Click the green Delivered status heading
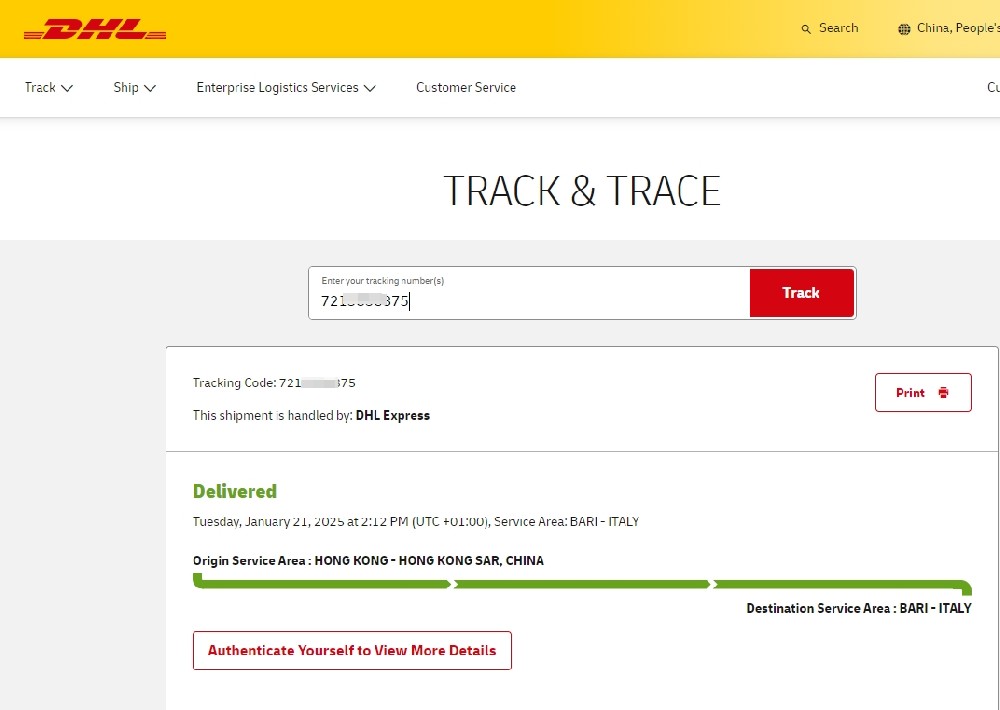Viewport: 1000px width, 710px height. pos(235,491)
